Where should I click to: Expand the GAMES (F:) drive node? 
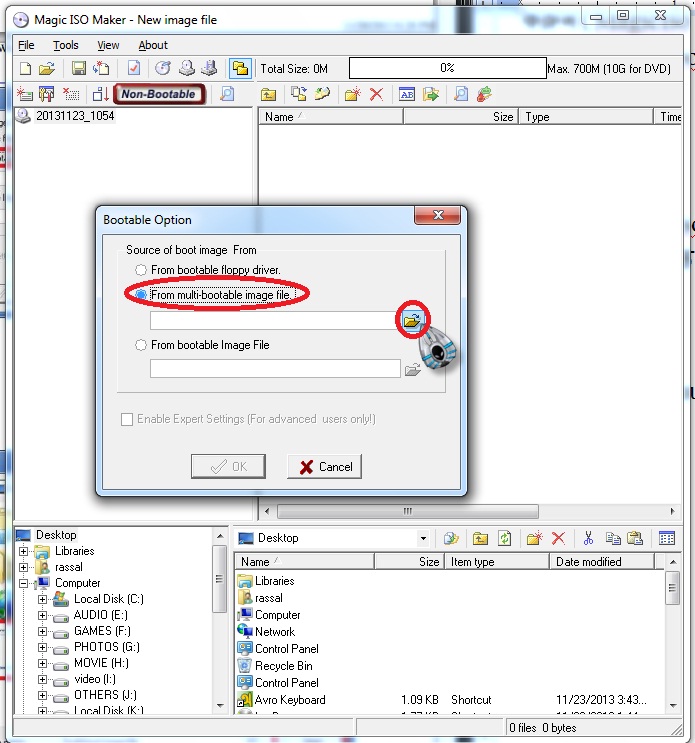(x=42, y=632)
